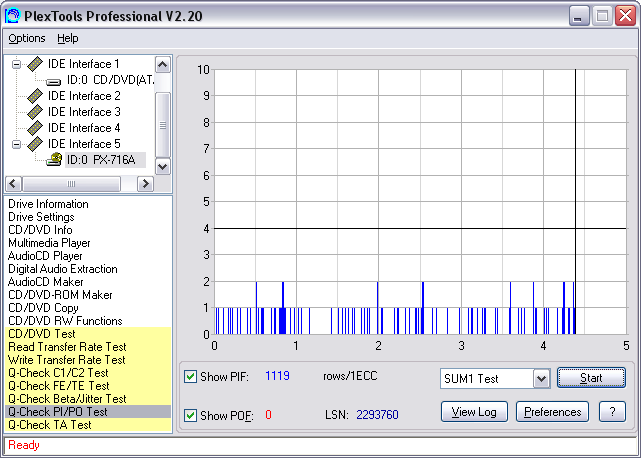Open Preferences
641x458 pixels.
pos(552,412)
